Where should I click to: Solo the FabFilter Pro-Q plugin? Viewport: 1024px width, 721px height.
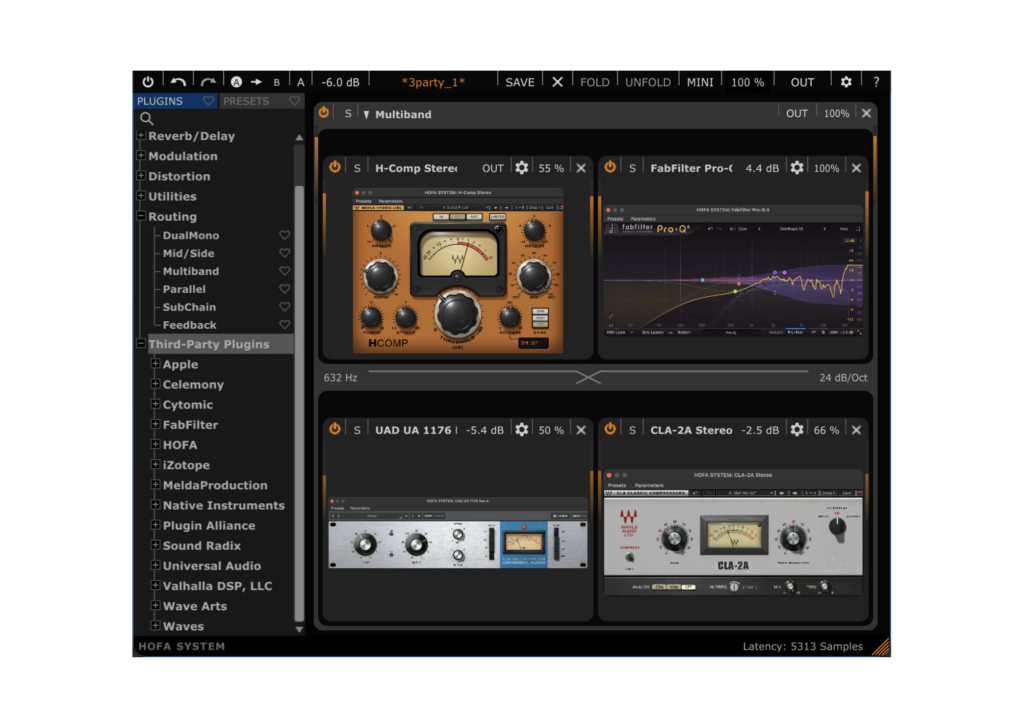tap(632, 168)
